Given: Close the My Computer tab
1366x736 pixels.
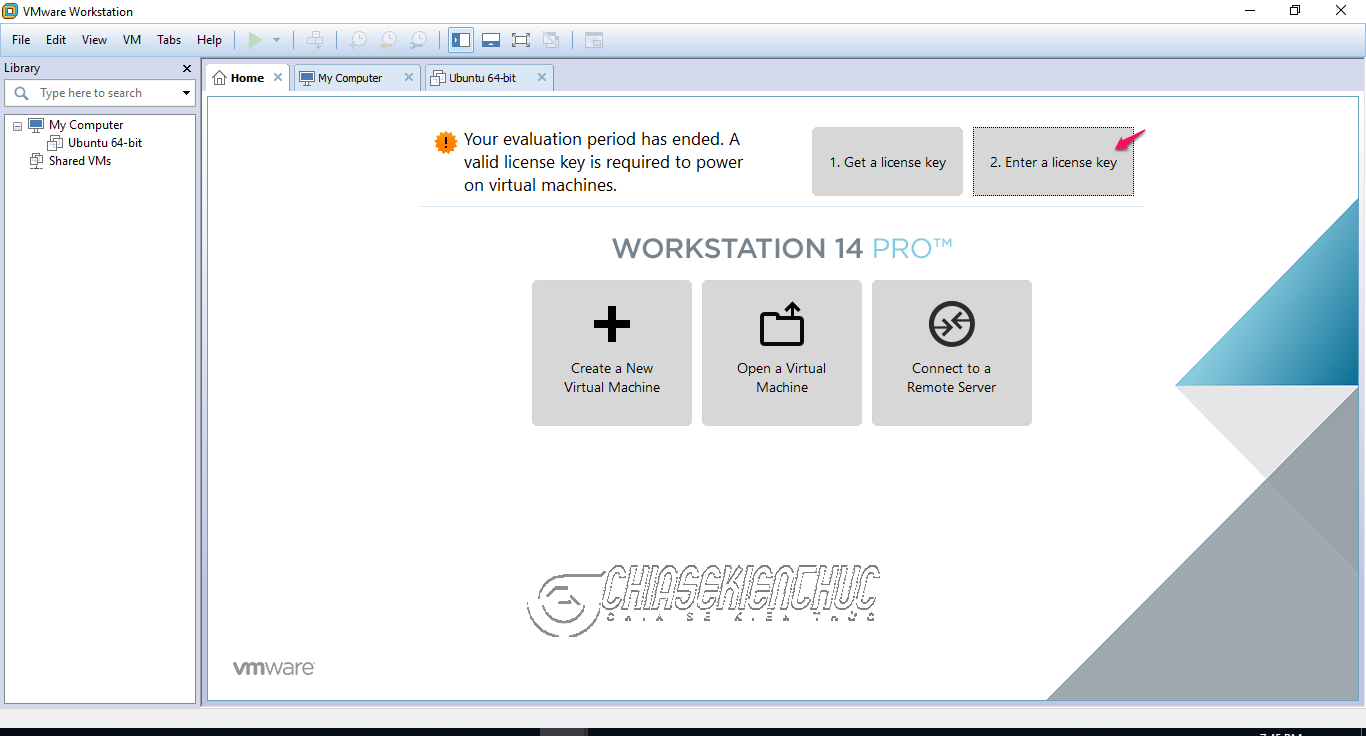Looking at the screenshot, I should point(408,77).
